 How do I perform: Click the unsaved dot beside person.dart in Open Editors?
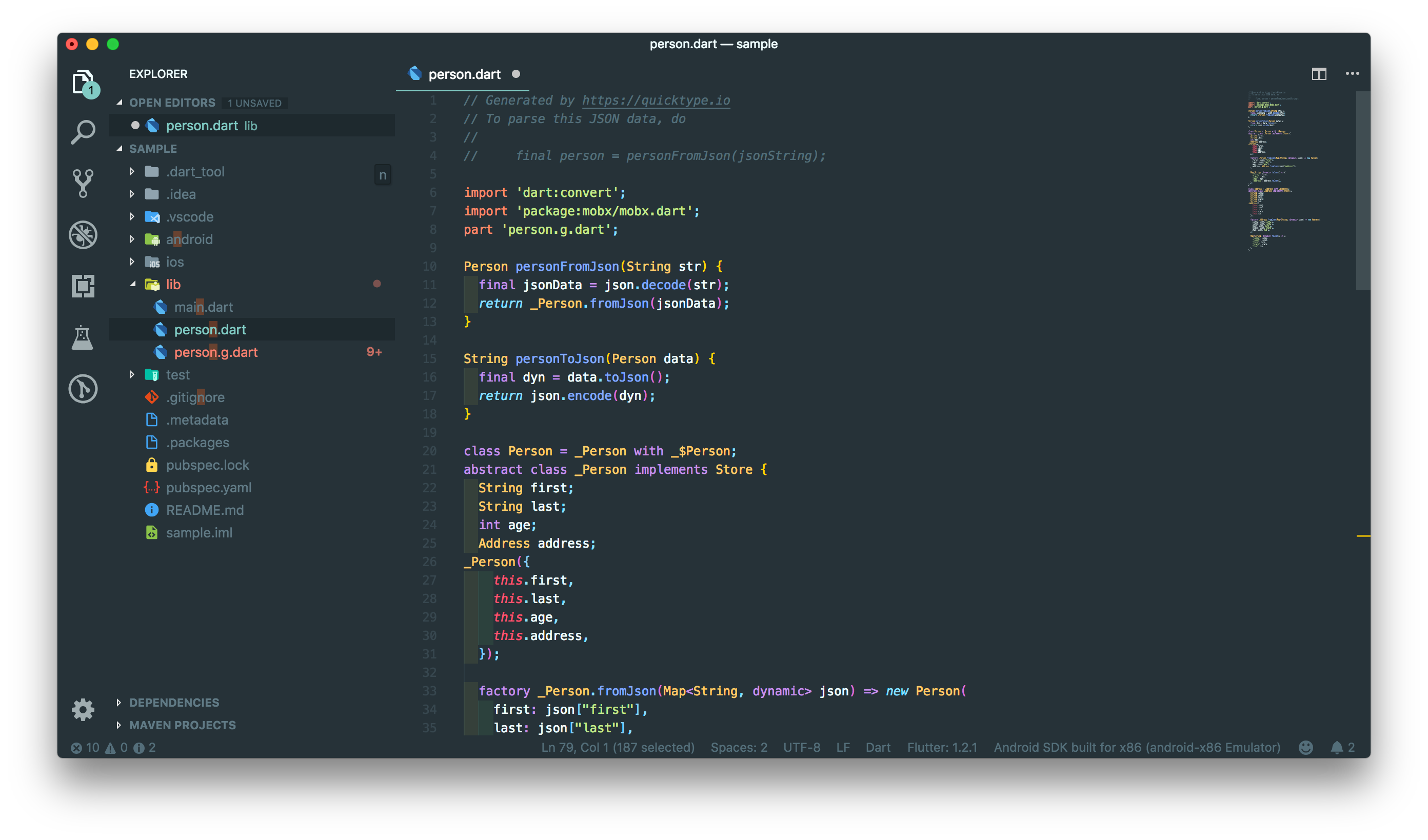135,125
